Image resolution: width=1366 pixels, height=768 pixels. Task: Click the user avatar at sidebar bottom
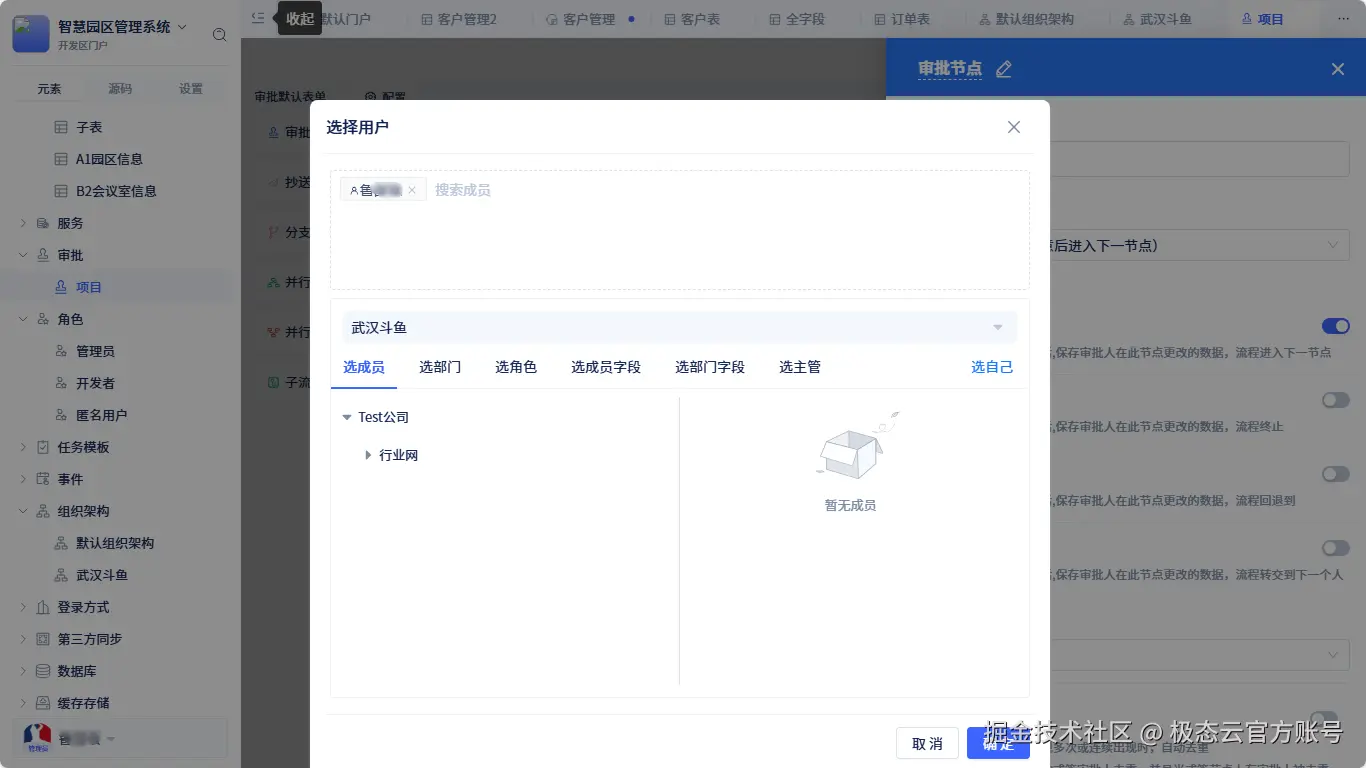click(37, 738)
